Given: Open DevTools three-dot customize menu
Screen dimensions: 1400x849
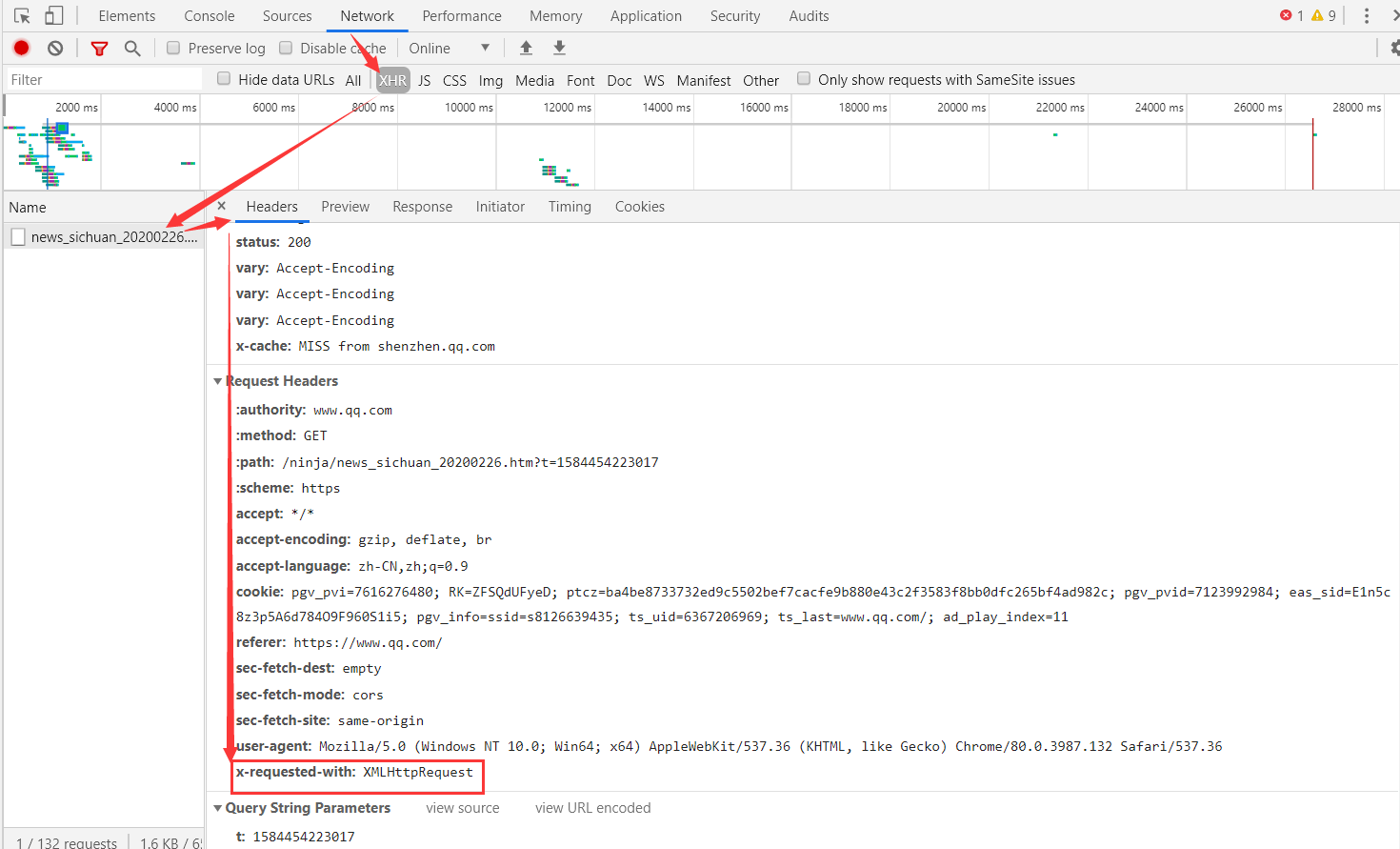Looking at the screenshot, I should pyautogui.click(x=1366, y=16).
